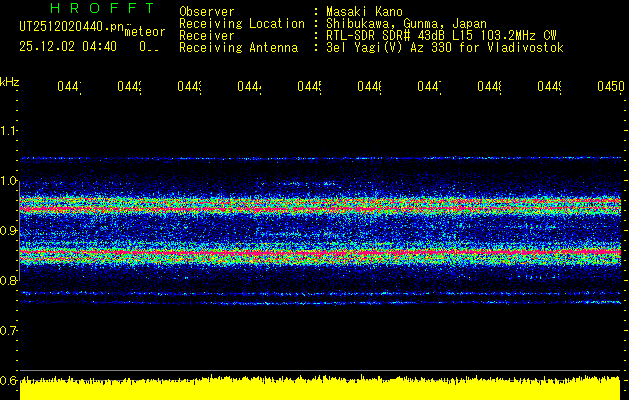This screenshot has height=400, width=629.
Task: Click the Shibukawa, Gunma, Japan location text
Action: 406,23
